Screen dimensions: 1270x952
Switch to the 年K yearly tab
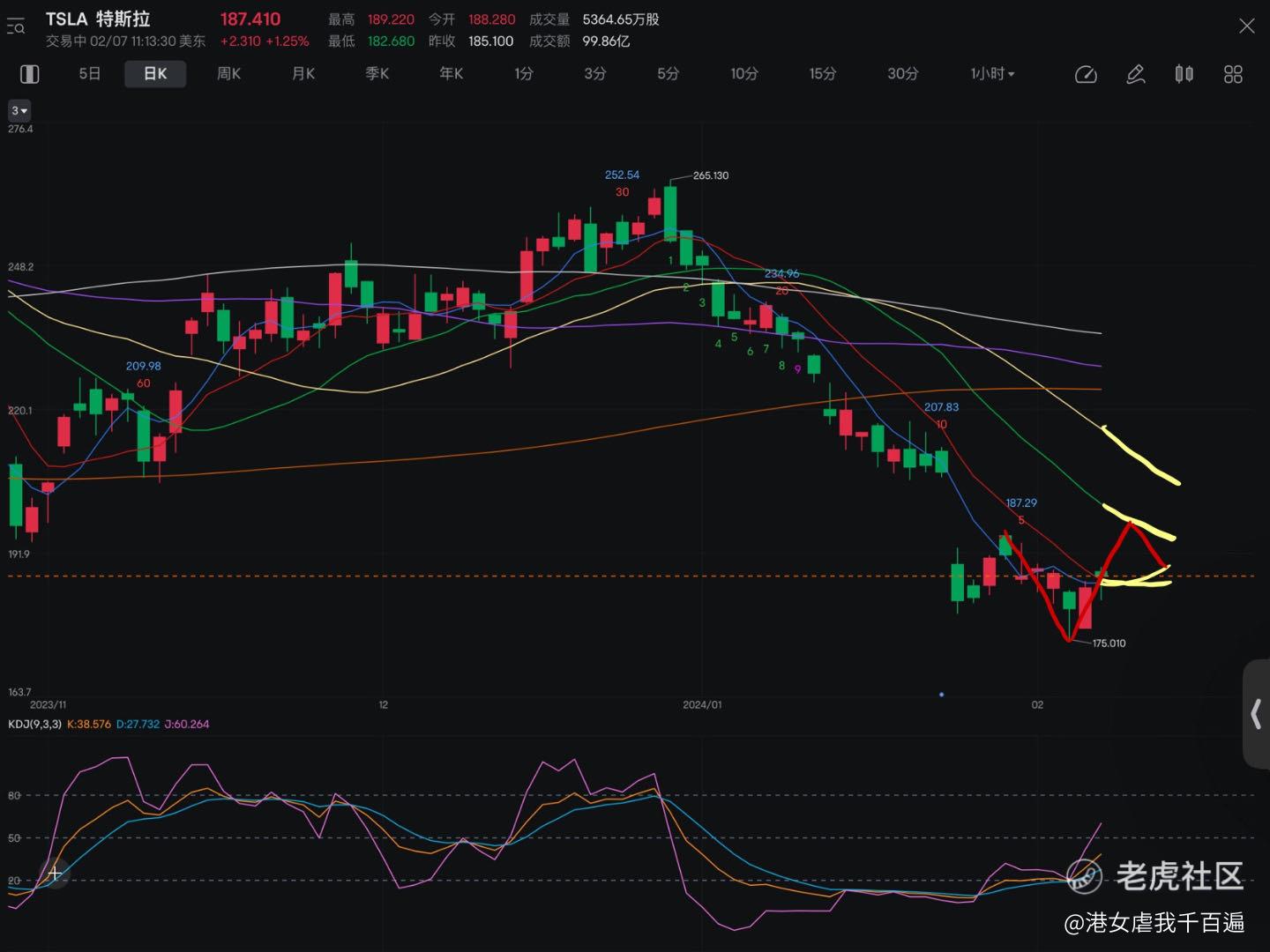pyautogui.click(x=452, y=74)
